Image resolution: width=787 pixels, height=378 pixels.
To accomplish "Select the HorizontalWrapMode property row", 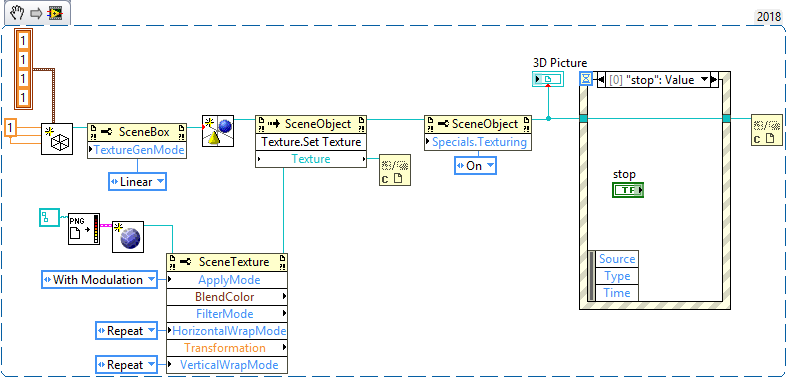I will pyautogui.click(x=227, y=331).
